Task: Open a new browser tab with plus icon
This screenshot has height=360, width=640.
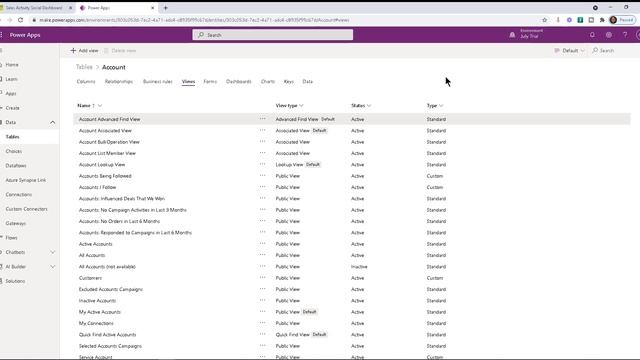Action: coord(166,8)
